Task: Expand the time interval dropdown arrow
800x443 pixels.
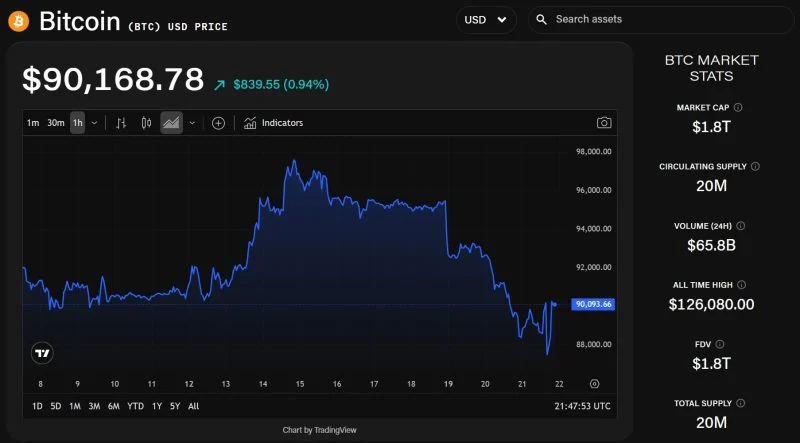Action: tap(94, 123)
